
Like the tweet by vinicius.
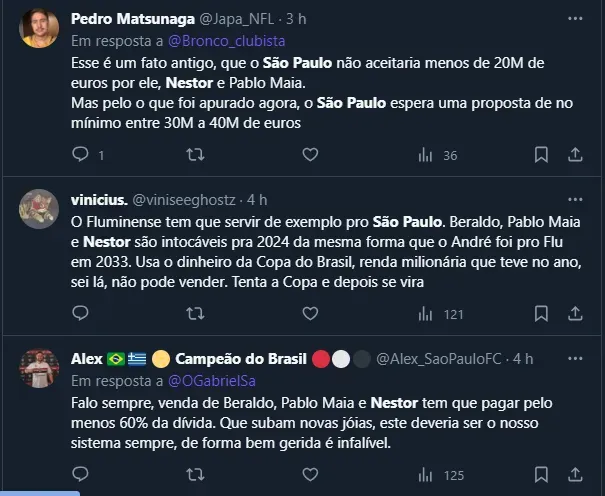tap(310, 314)
